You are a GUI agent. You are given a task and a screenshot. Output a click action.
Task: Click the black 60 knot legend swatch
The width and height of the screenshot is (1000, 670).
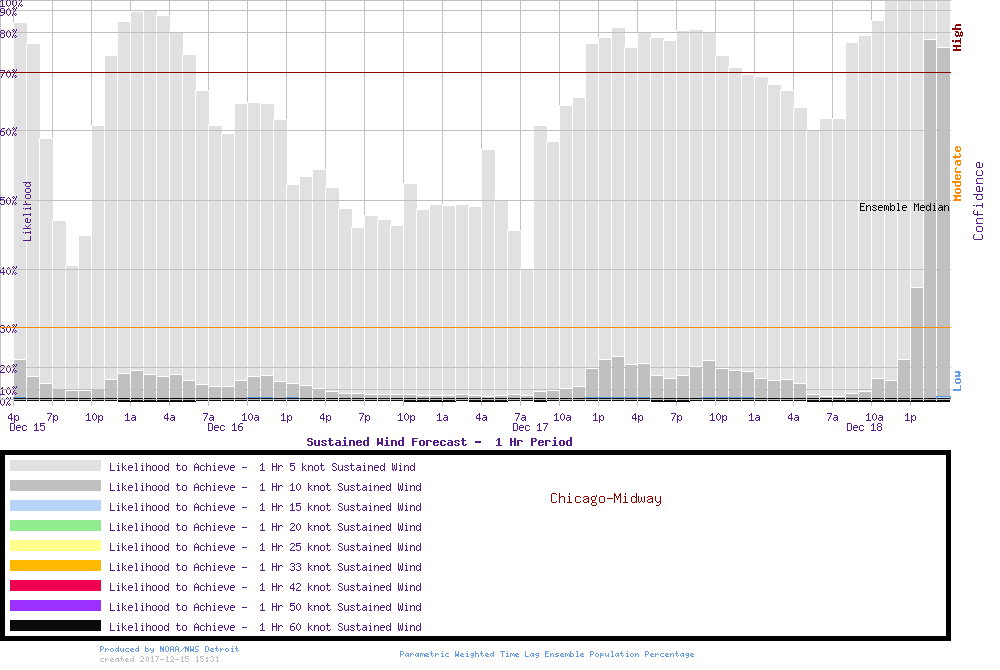(55, 626)
